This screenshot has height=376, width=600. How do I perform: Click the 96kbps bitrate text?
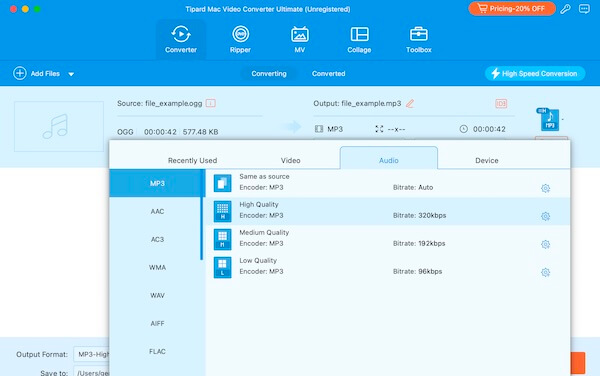[430, 271]
